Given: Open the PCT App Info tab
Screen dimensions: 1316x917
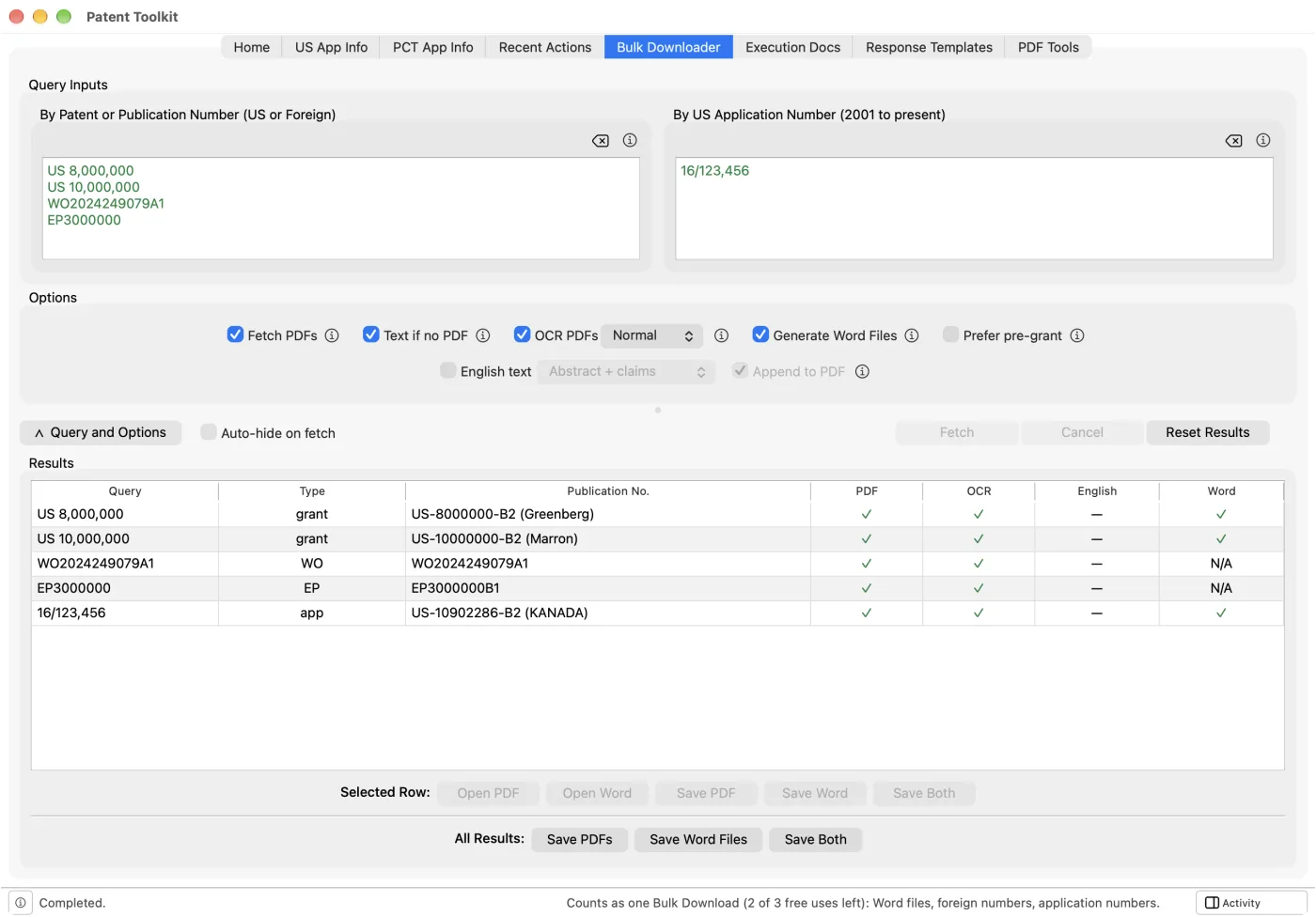Looking at the screenshot, I should click(433, 47).
